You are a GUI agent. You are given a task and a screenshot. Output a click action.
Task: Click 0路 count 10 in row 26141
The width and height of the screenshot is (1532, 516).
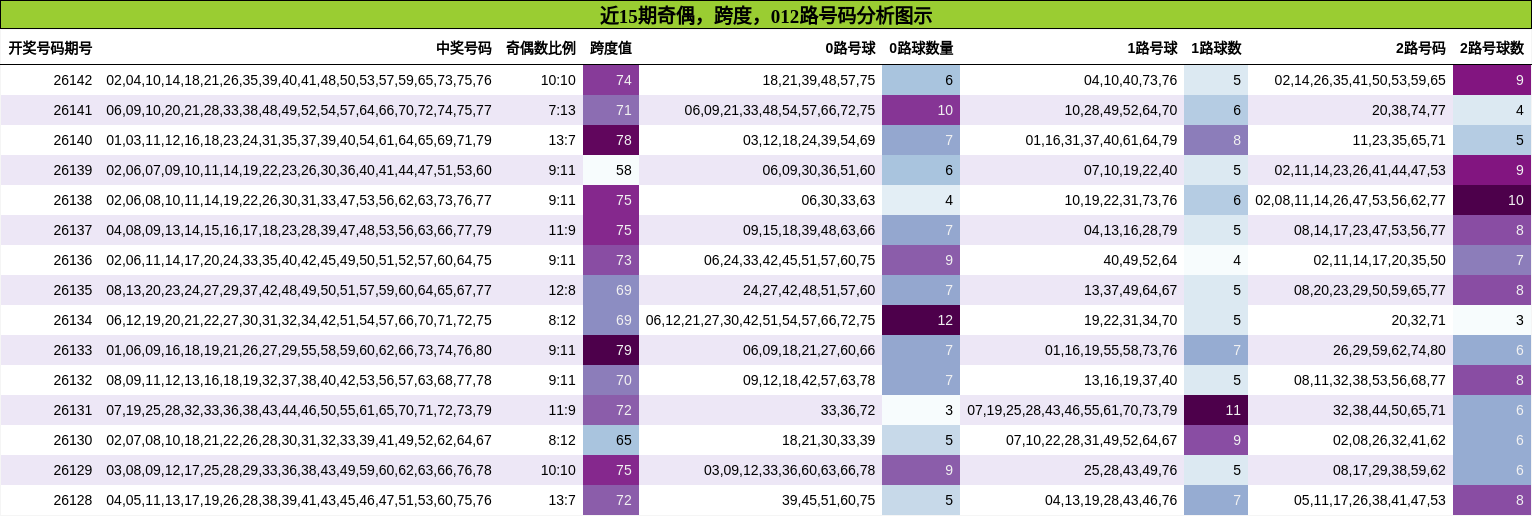pyautogui.click(x=921, y=110)
